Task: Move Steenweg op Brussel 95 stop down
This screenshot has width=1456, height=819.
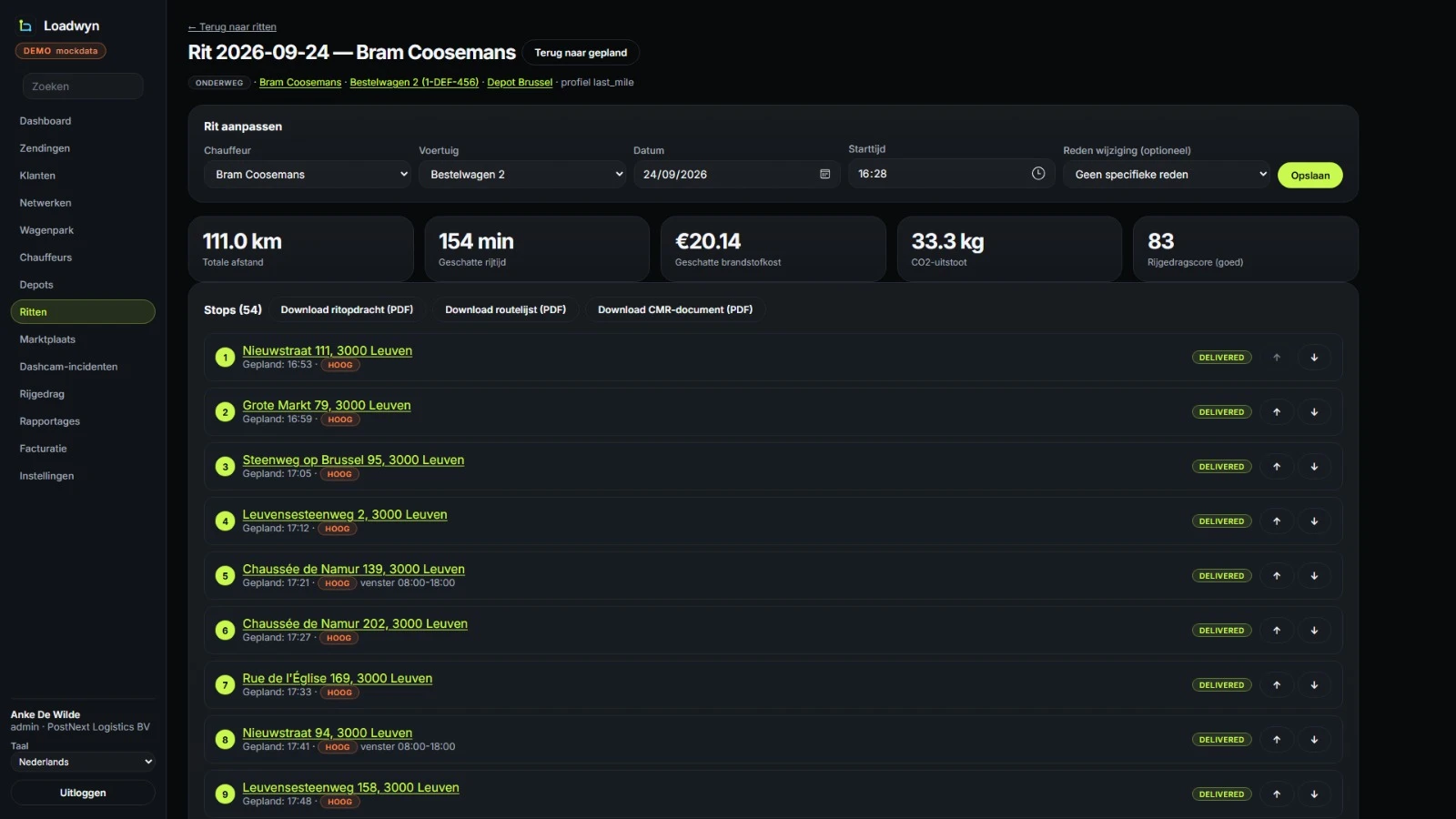Action: tap(1314, 467)
